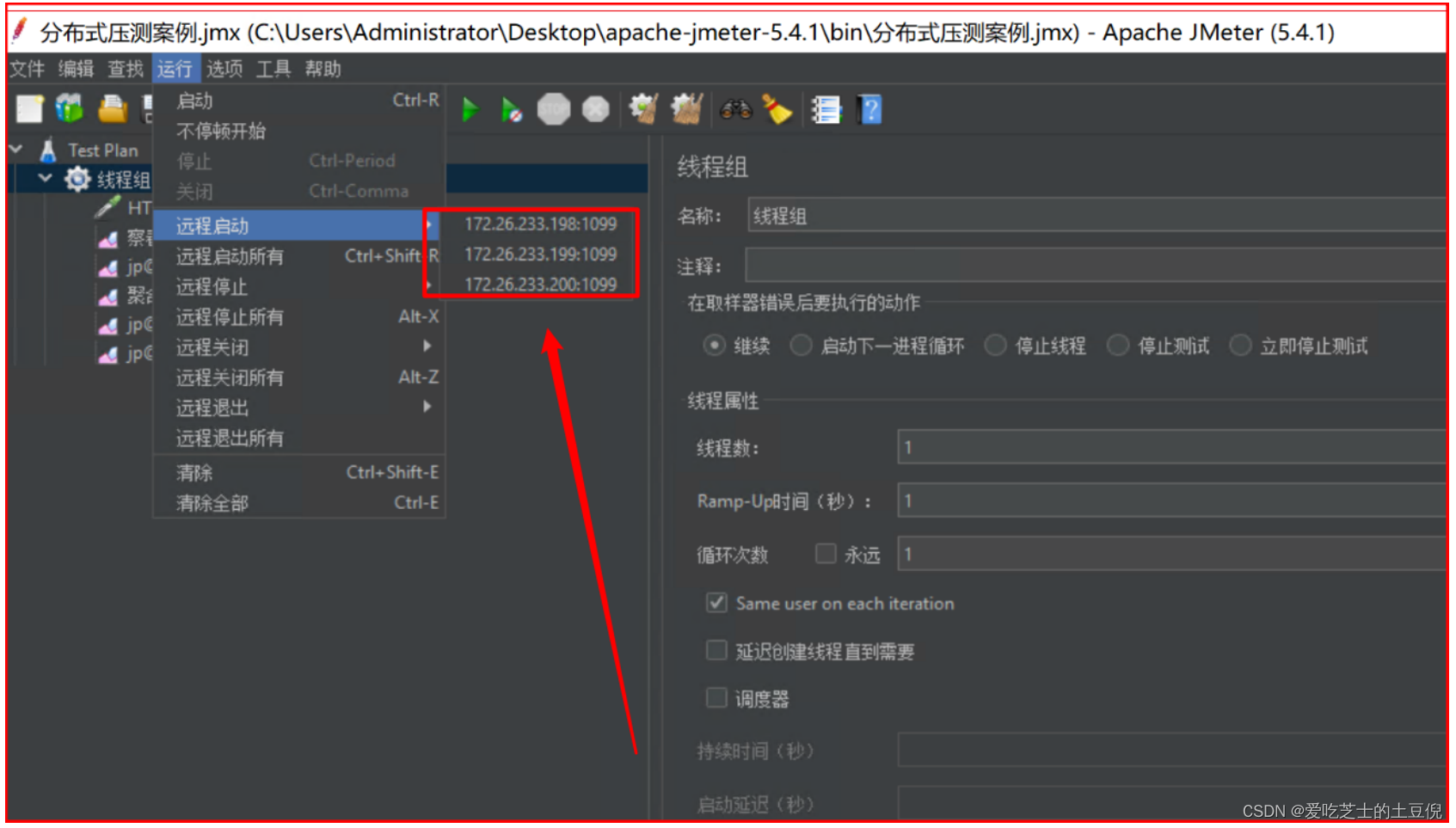Open the 帮助 menu
The image size is (1456, 828).
(323, 69)
